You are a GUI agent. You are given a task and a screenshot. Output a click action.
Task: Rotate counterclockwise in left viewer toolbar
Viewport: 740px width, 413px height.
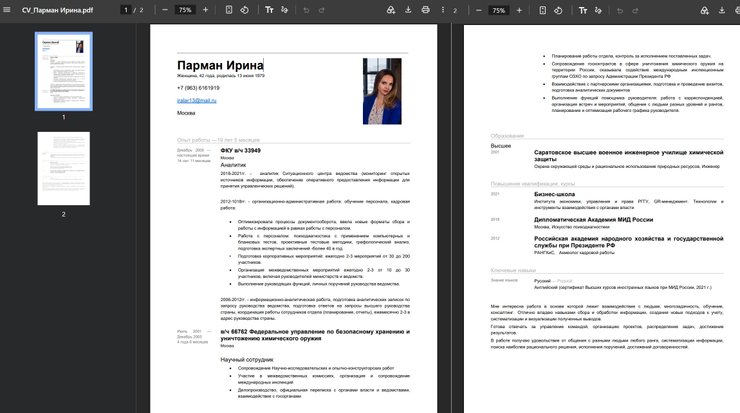pyautogui.click(x=244, y=10)
